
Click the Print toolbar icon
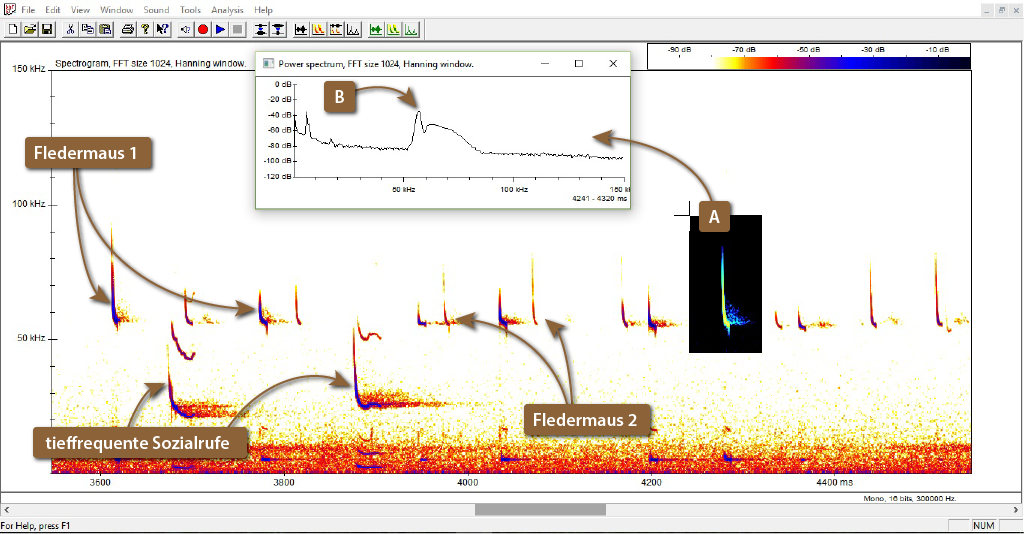128,29
